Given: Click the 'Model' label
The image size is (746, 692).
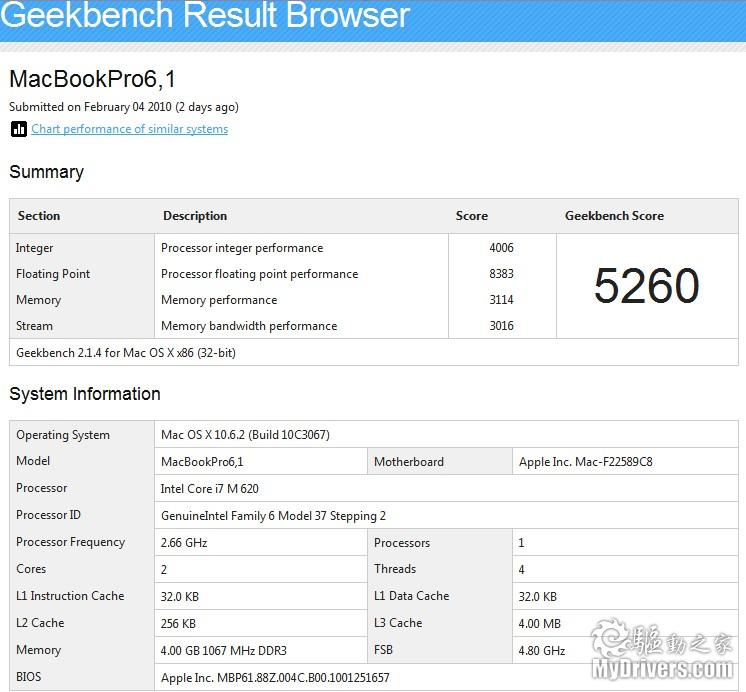Looking at the screenshot, I should click(33, 461).
